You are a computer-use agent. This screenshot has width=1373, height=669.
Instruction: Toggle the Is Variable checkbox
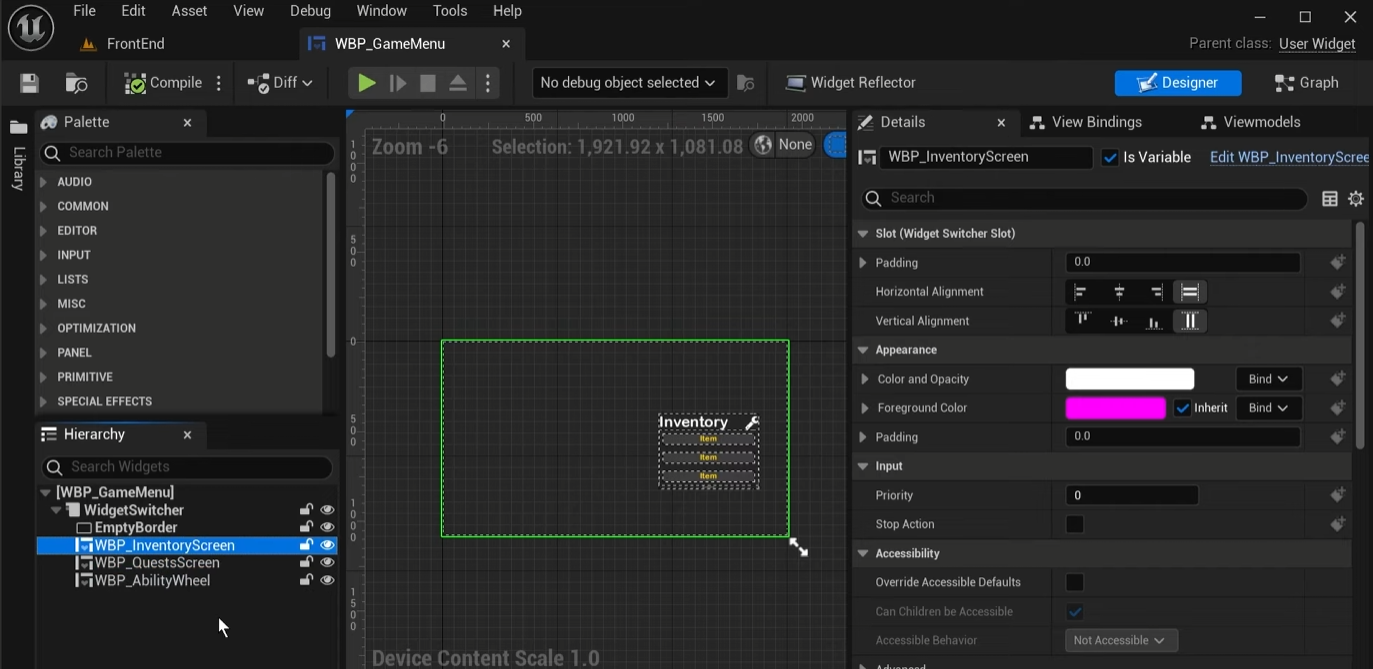(1110, 157)
